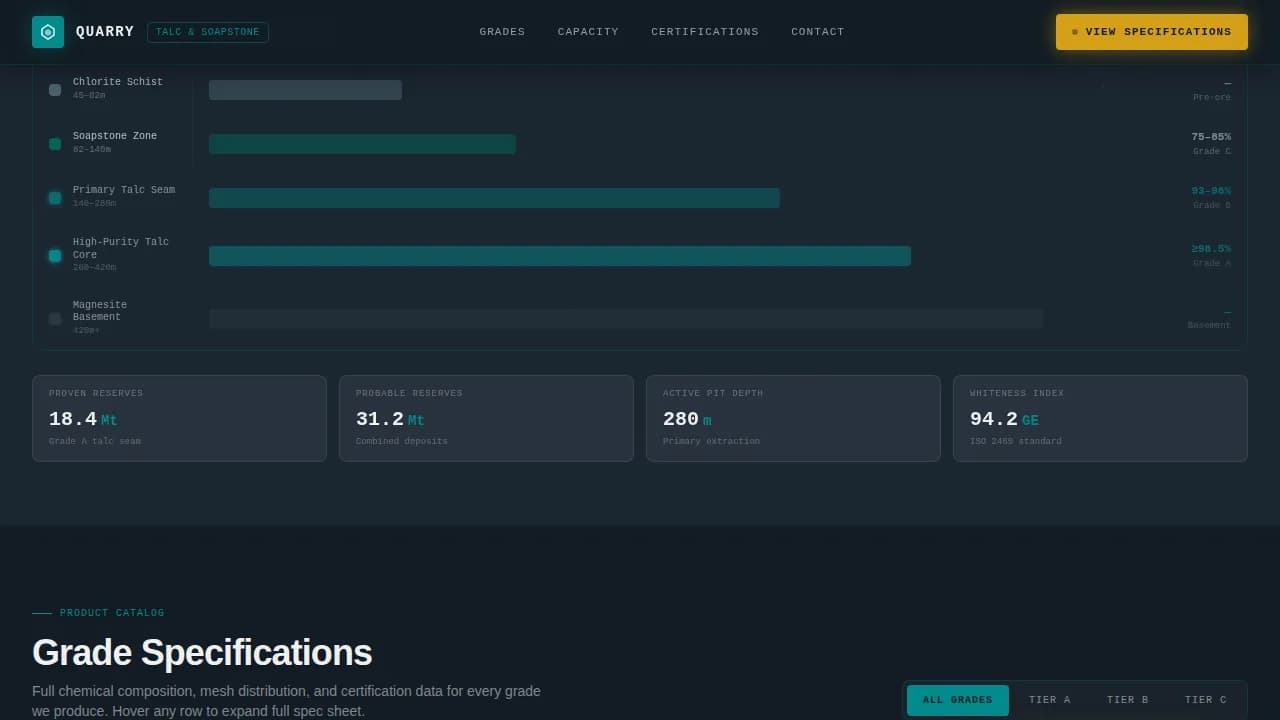Click the Primary Talc Seam layer marker

(x=55, y=198)
